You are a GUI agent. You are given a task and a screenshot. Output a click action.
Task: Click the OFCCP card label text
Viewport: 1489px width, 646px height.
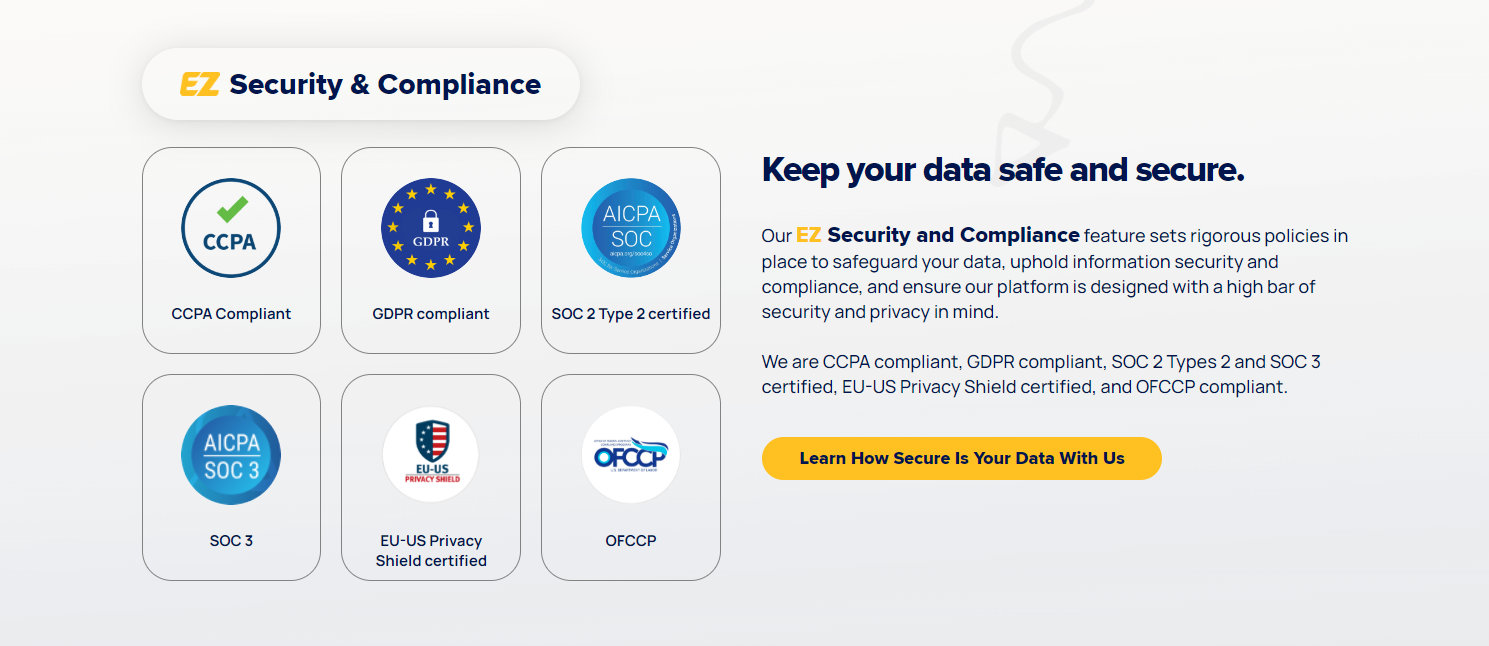click(x=631, y=541)
